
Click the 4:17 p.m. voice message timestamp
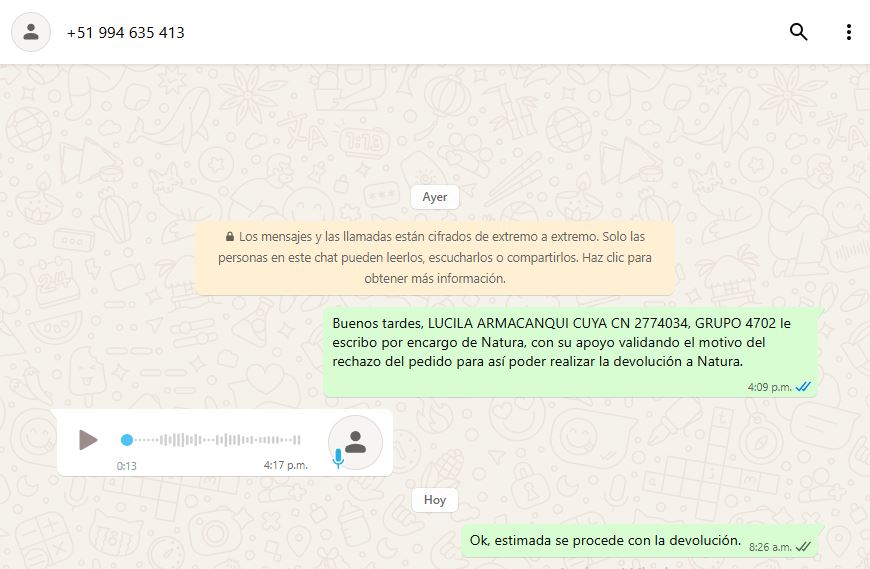(x=286, y=465)
